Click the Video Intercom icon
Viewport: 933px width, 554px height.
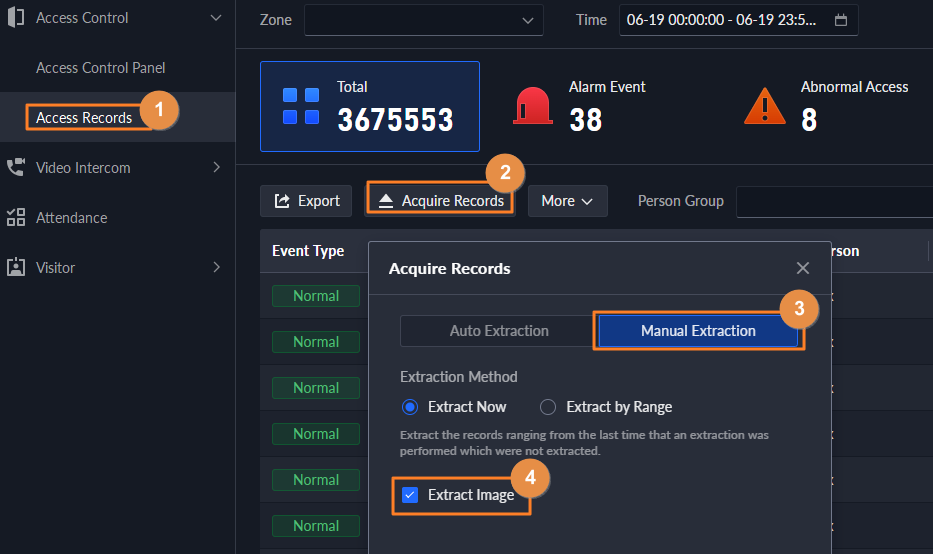pyautogui.click(x=16, y=167)
